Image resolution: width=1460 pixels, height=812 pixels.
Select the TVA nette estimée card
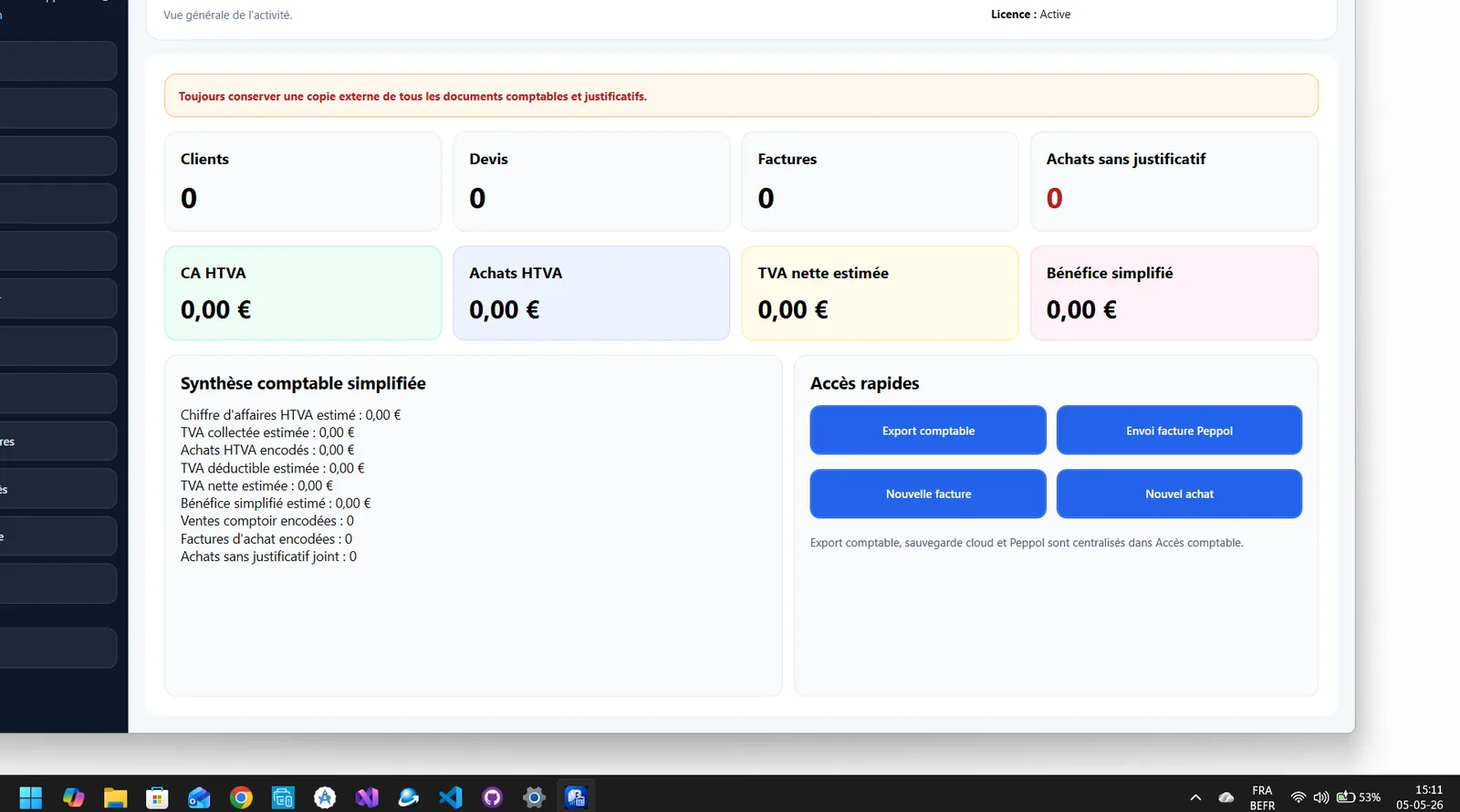coord(880,293)
